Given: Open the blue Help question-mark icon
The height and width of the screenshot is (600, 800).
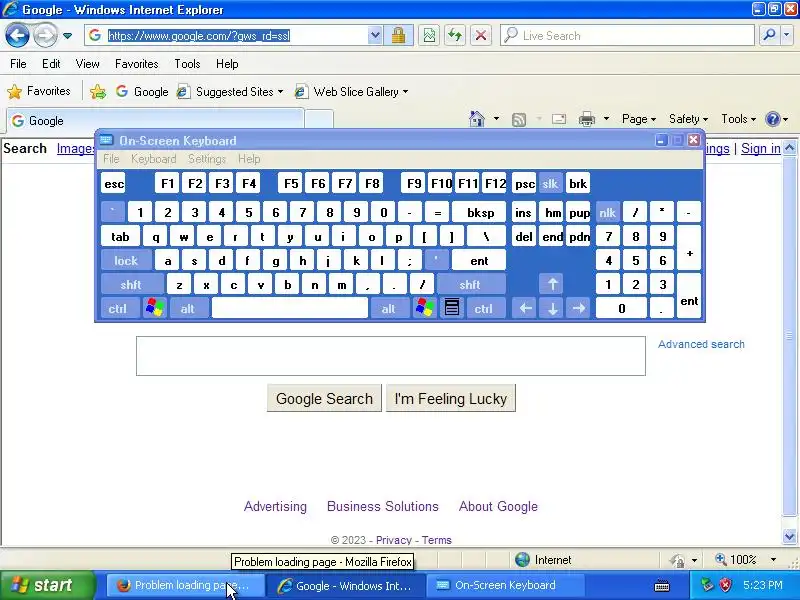Looking at the screenshot, I should point(773,119).
